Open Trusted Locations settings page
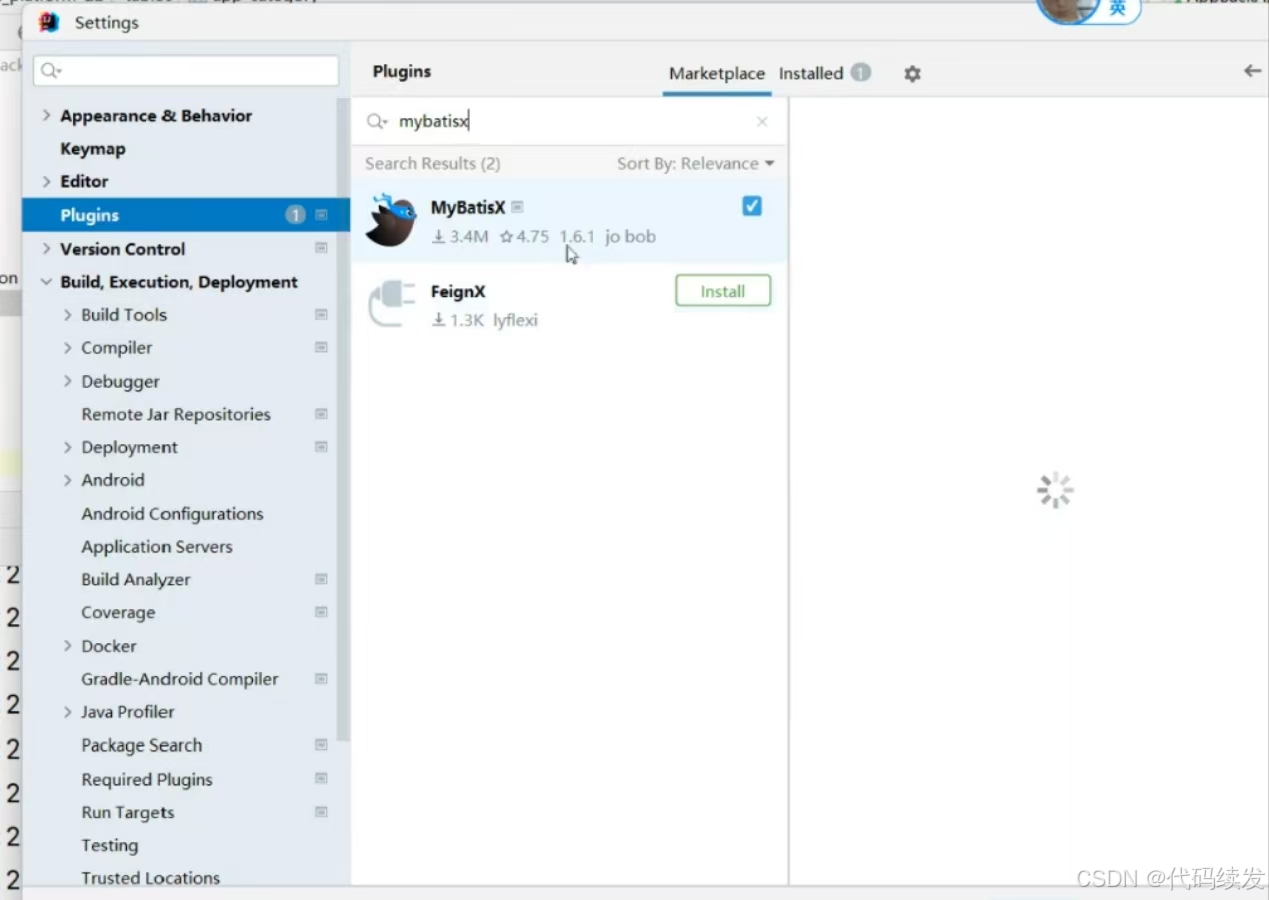The image size is (1269, 900). point(151,878)
